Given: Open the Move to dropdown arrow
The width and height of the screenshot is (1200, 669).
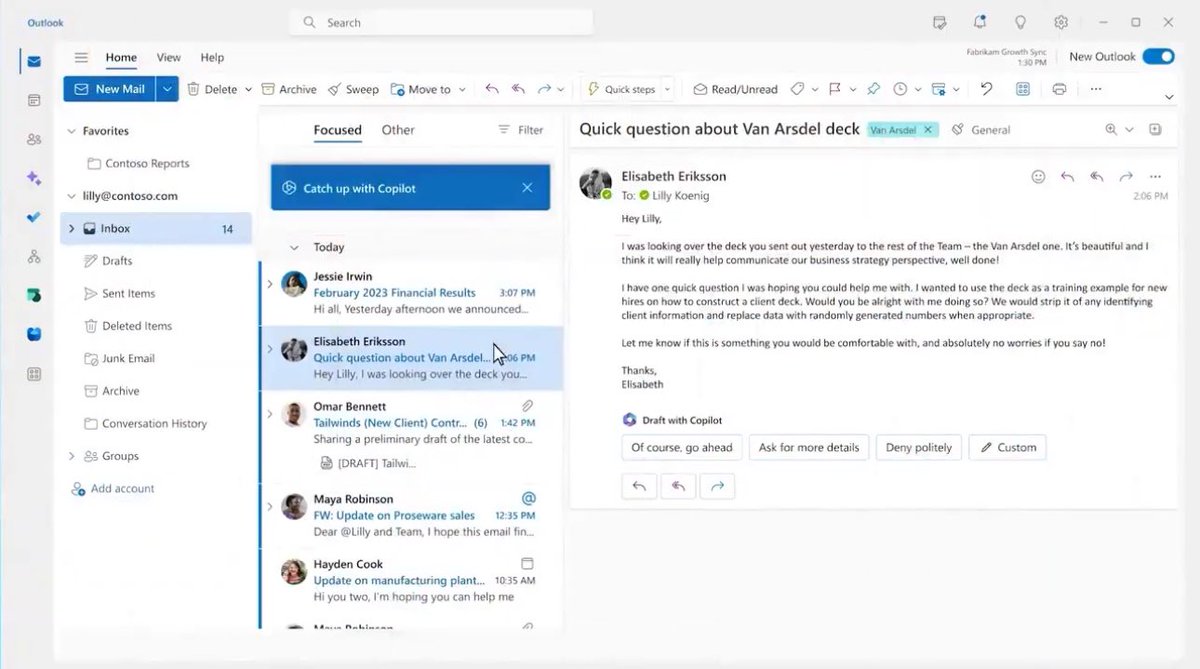Looking at the screenshot, I should pyautogui.click(x=462, y=89).
